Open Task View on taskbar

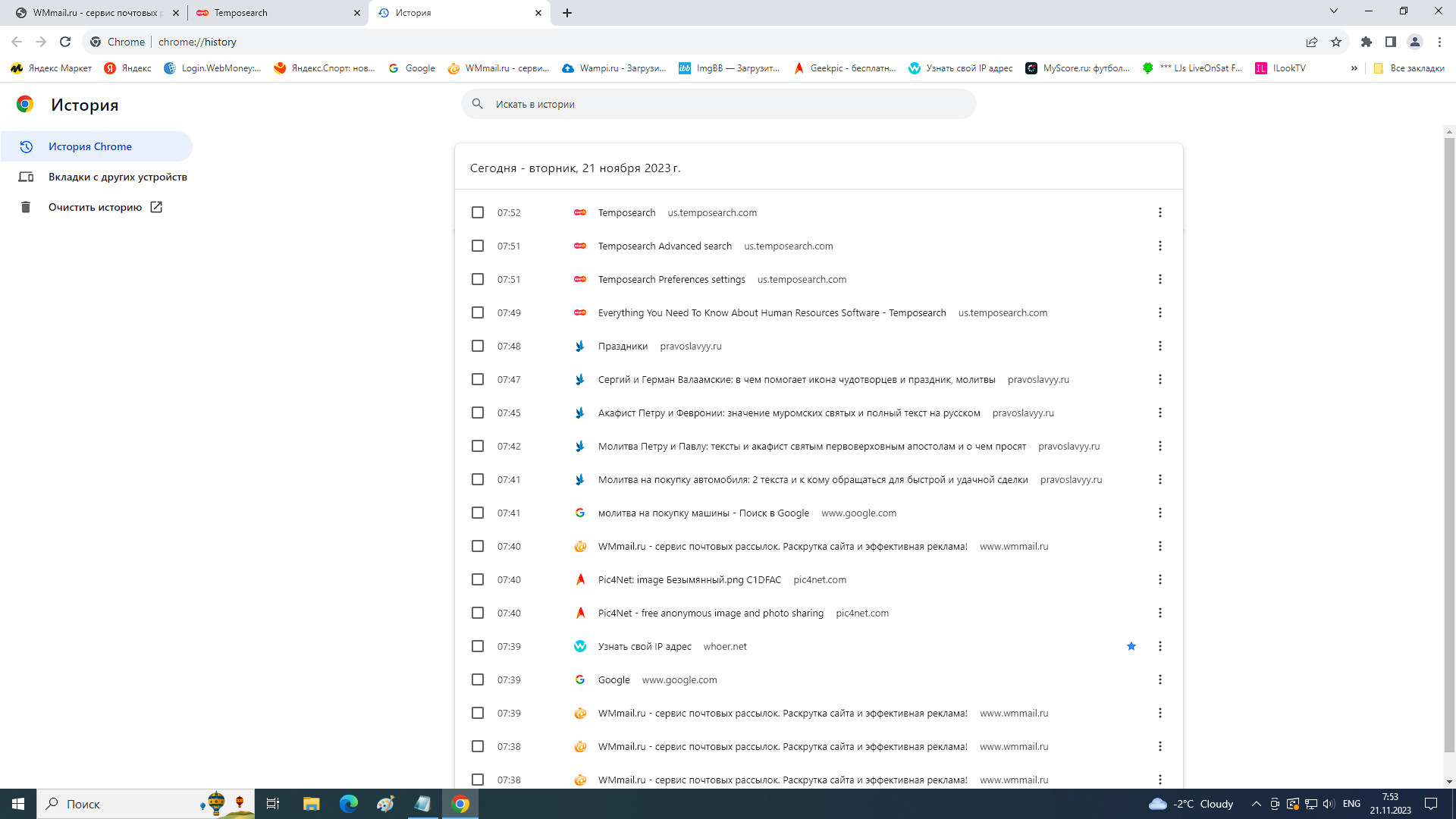pos(273,804)
